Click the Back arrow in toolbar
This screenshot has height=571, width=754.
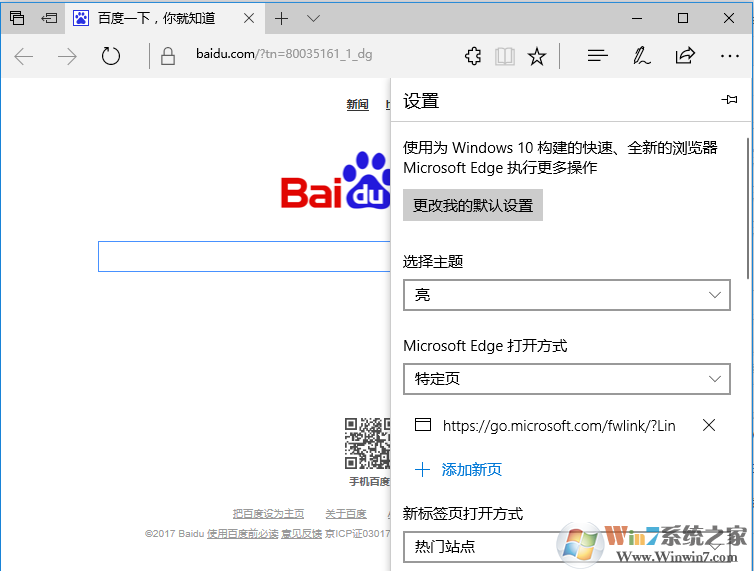(24, 57)
